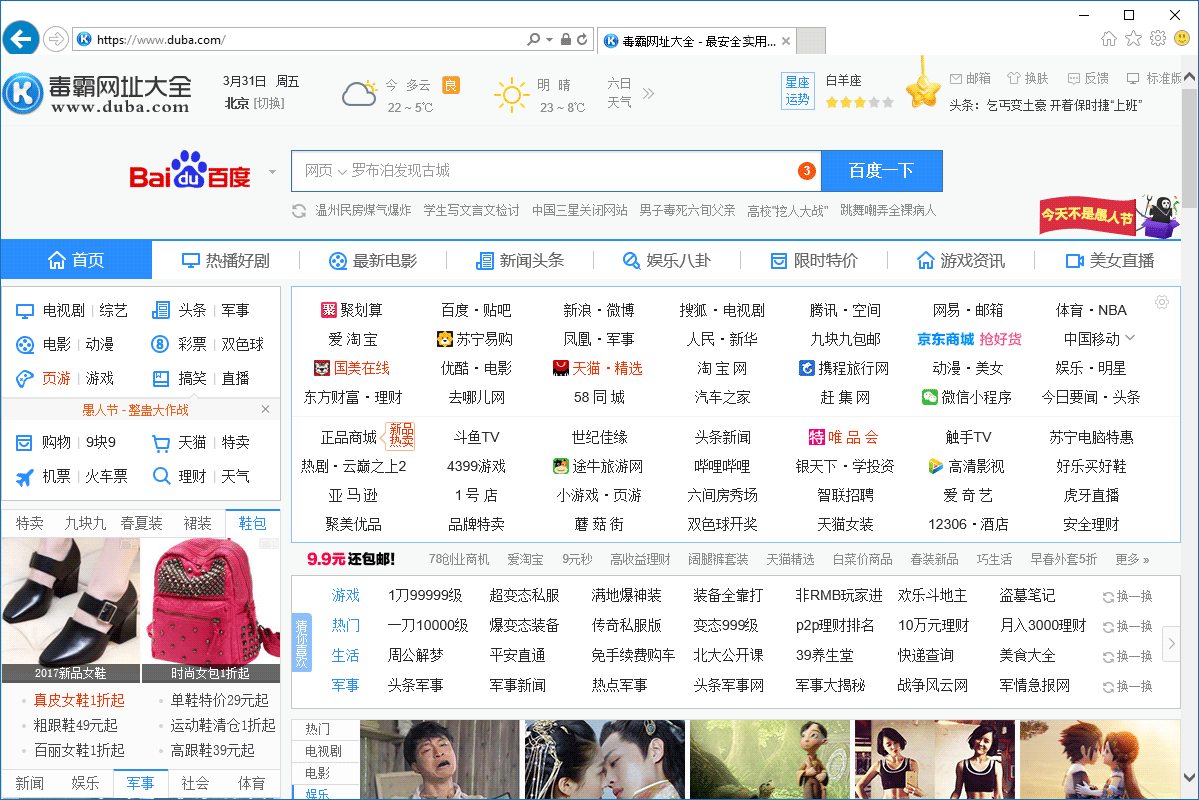Click the Baidu search input field
This screenshot has height=800, width=1199.
point(556,171)
